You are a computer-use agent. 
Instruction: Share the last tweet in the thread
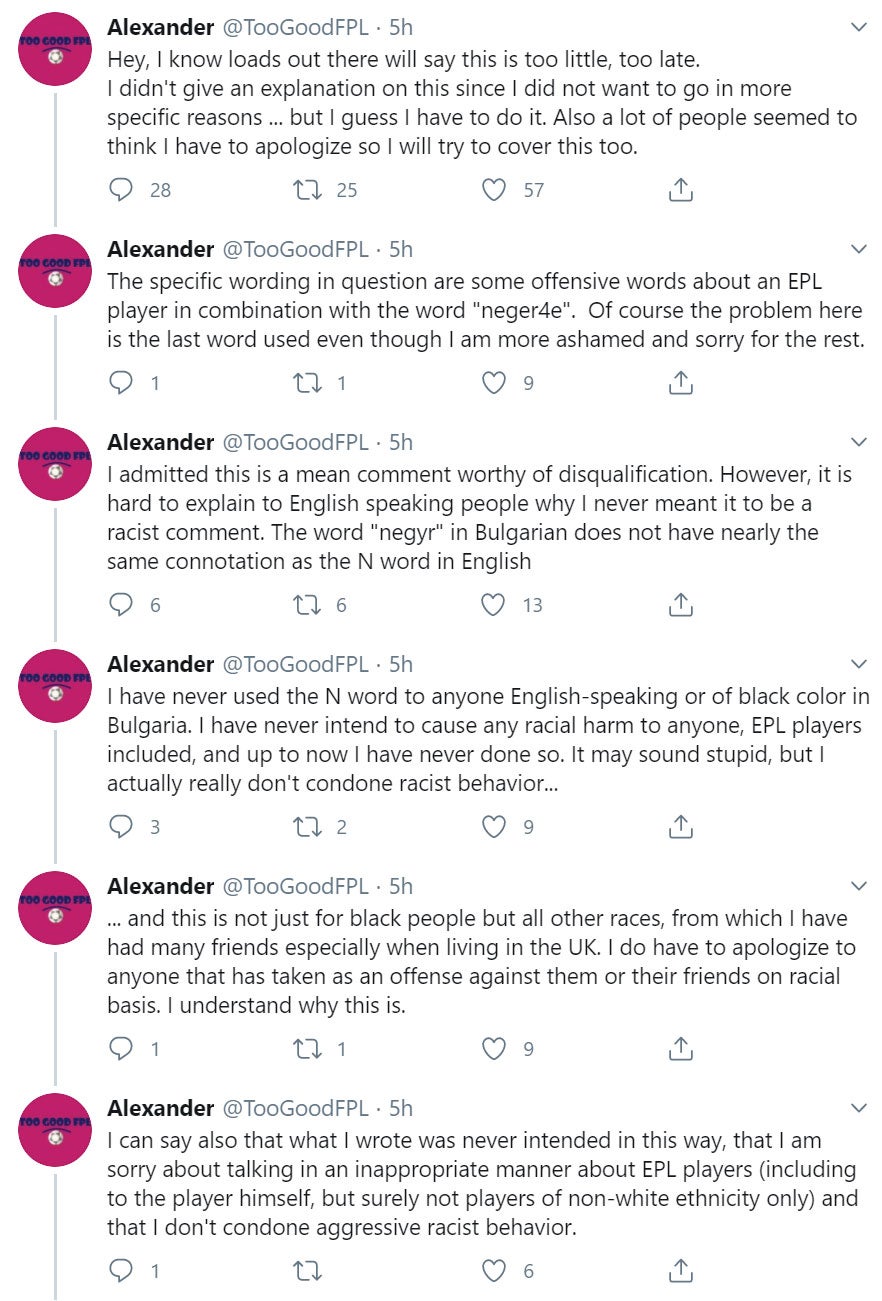click(x=680, y=1270)
